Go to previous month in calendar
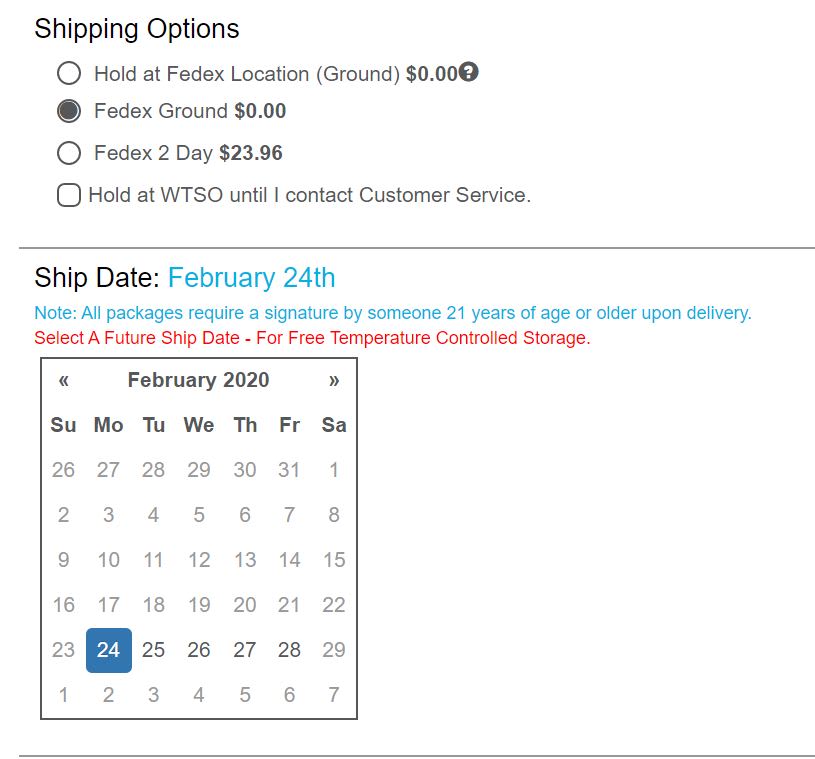The height and width of the screenshot is (759, 815). click(64, 380)
